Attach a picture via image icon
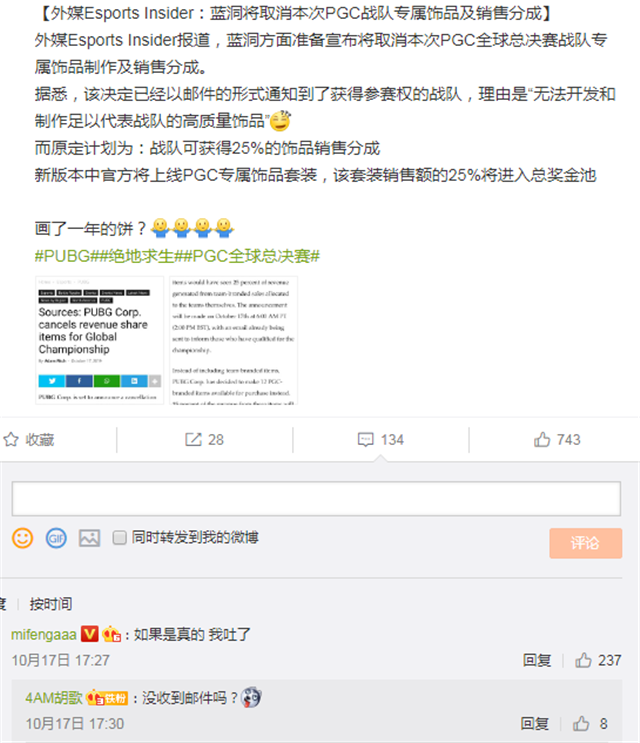This screenshot has height=743, width=640. click(90, 538)
